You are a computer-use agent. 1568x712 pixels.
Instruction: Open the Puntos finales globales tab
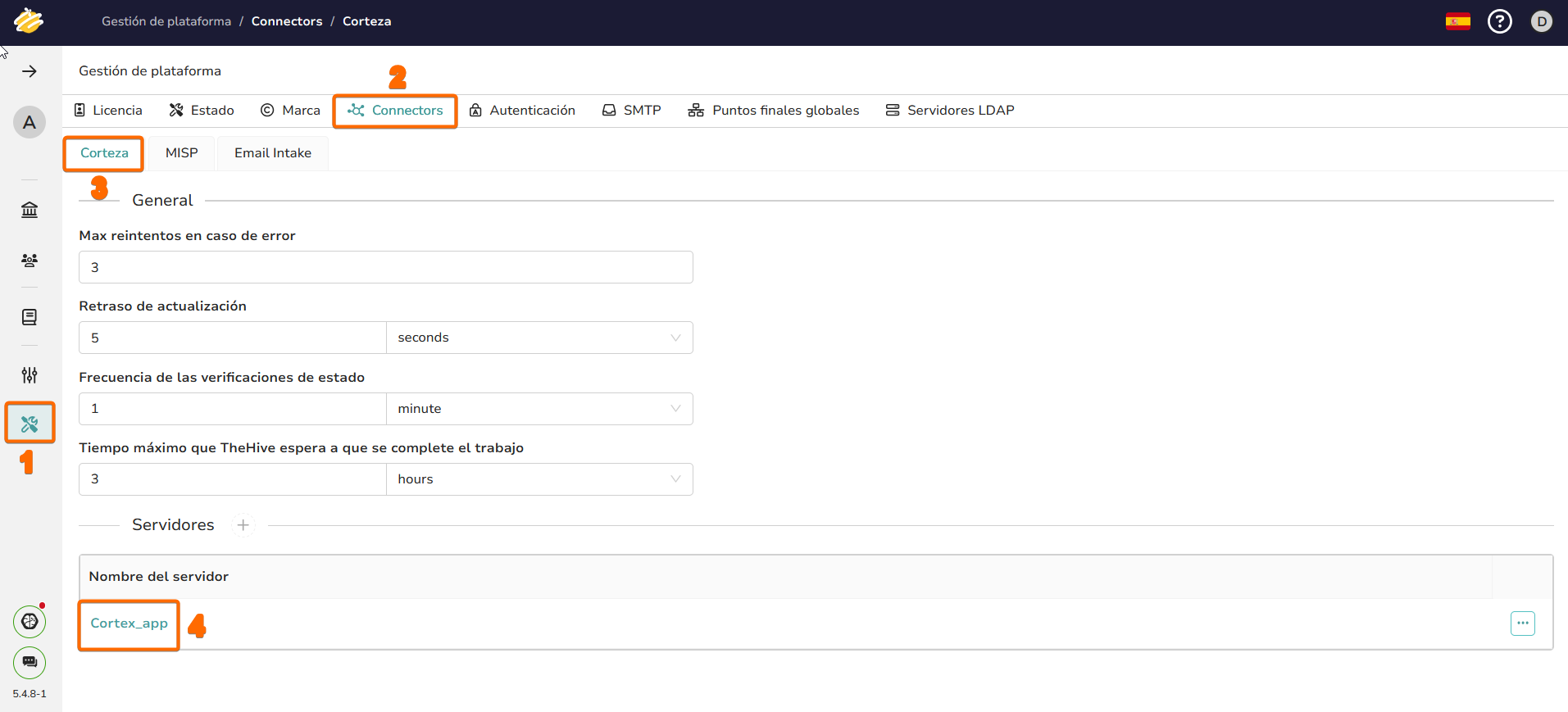(774, 111)
